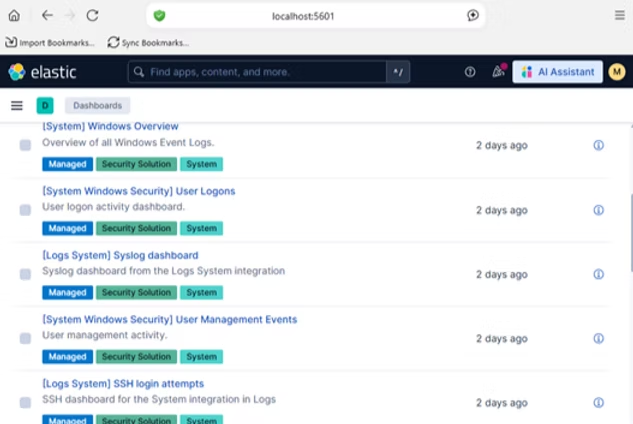Viewport: 633px width, 424px height.
Task: Select the Windows Overview row checkbox
Action: click(25, 145)
